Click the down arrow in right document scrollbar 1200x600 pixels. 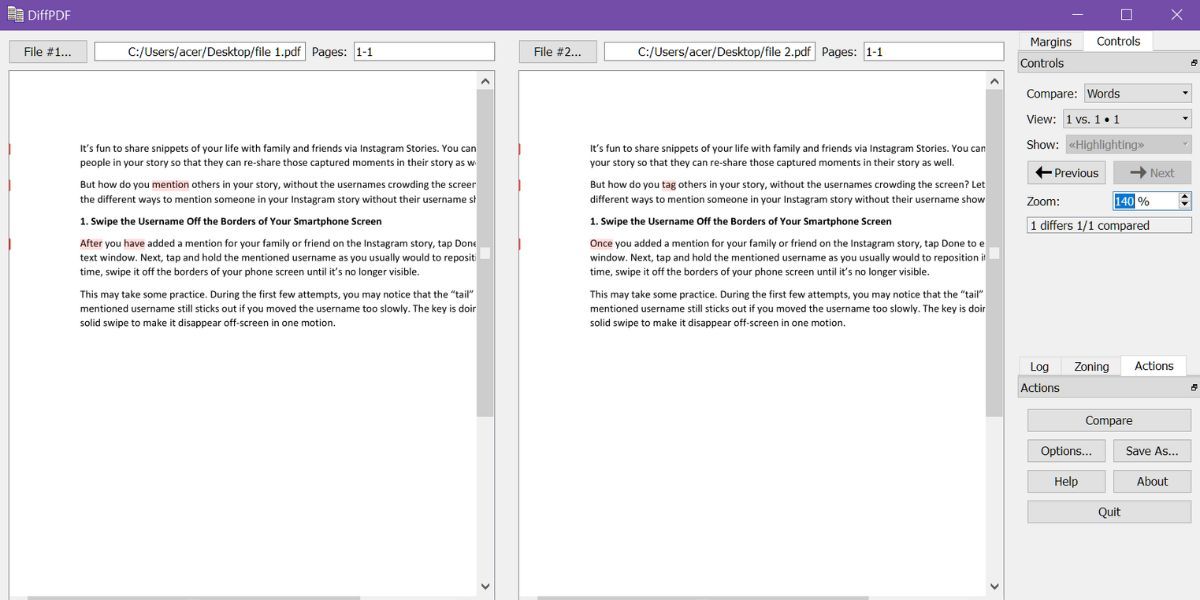(995, 587)
